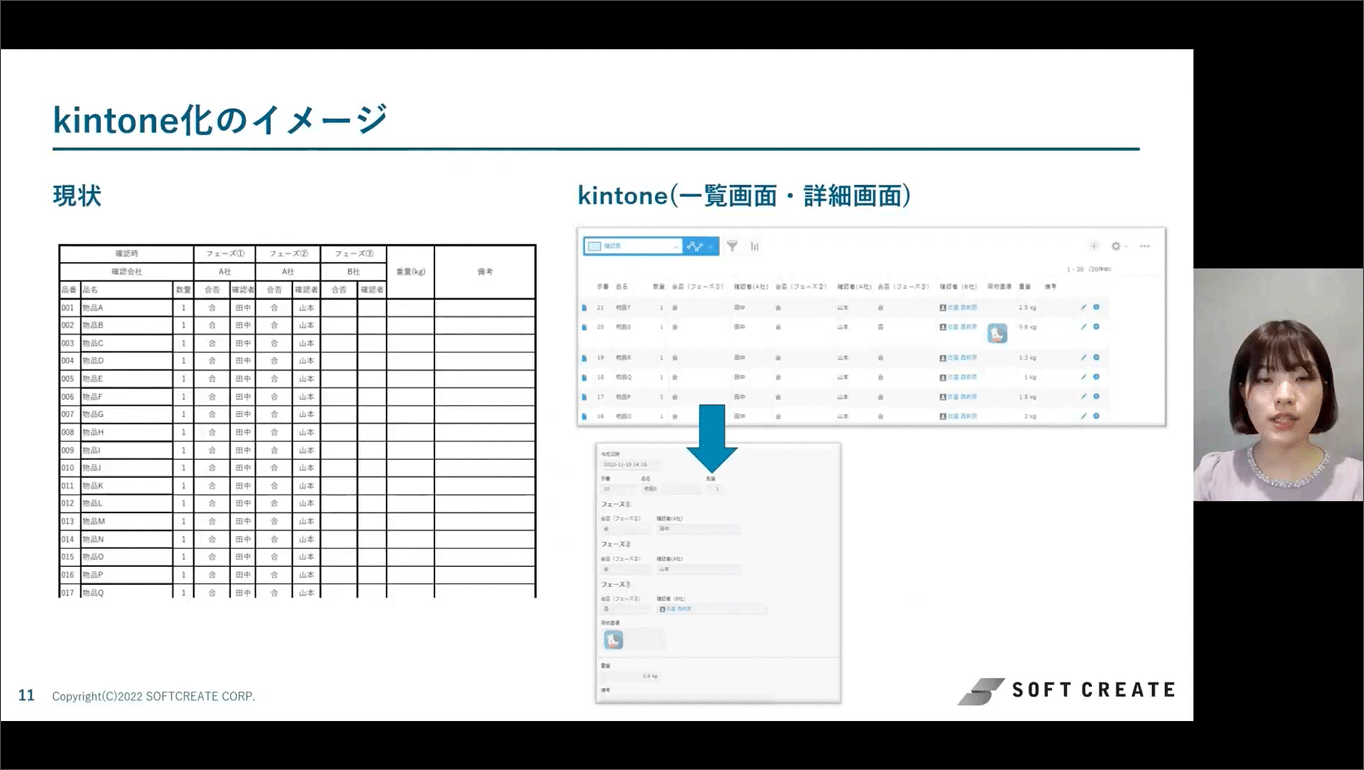
Task: Click the フェーズ② heading in detail screen
Action: coord(616,544)
